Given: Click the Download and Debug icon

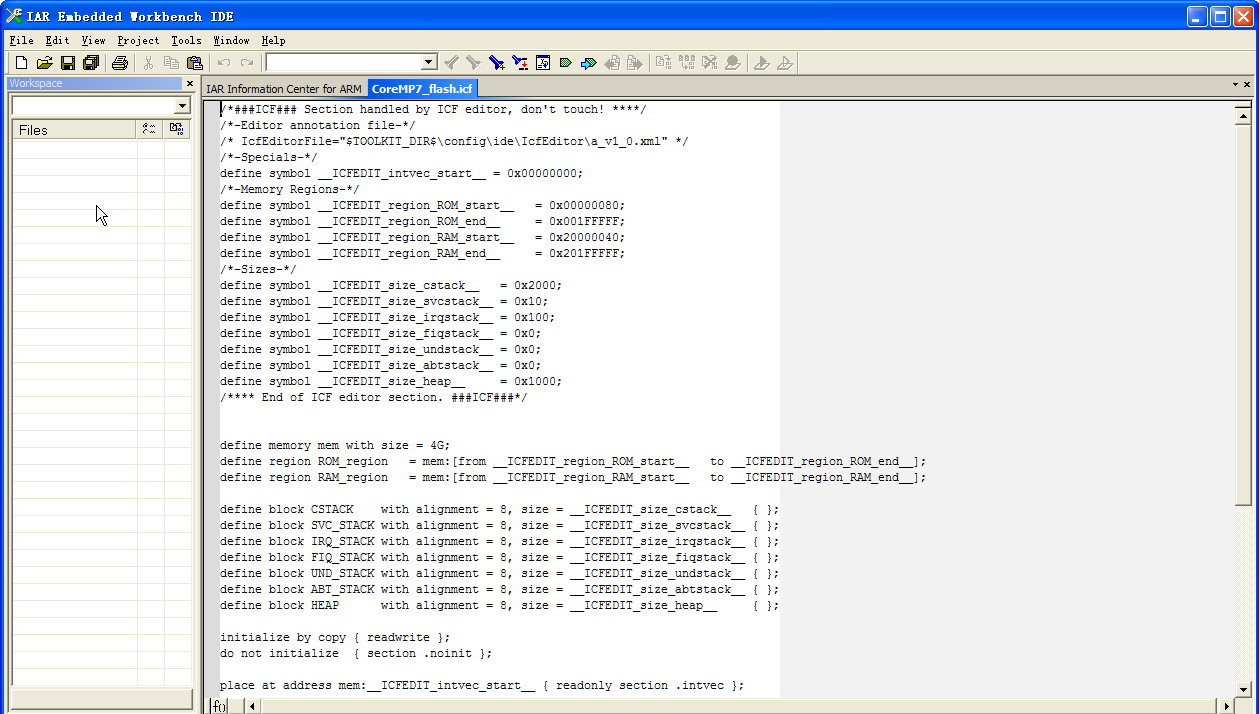Looking at the screenshot, I should tap(762, 63).
